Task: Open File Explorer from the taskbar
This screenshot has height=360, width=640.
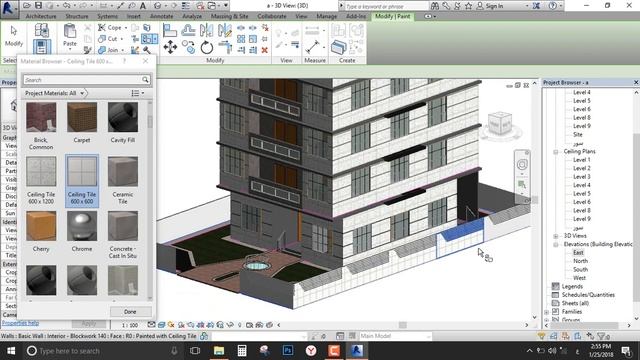Action: click(x=219, y=351)
